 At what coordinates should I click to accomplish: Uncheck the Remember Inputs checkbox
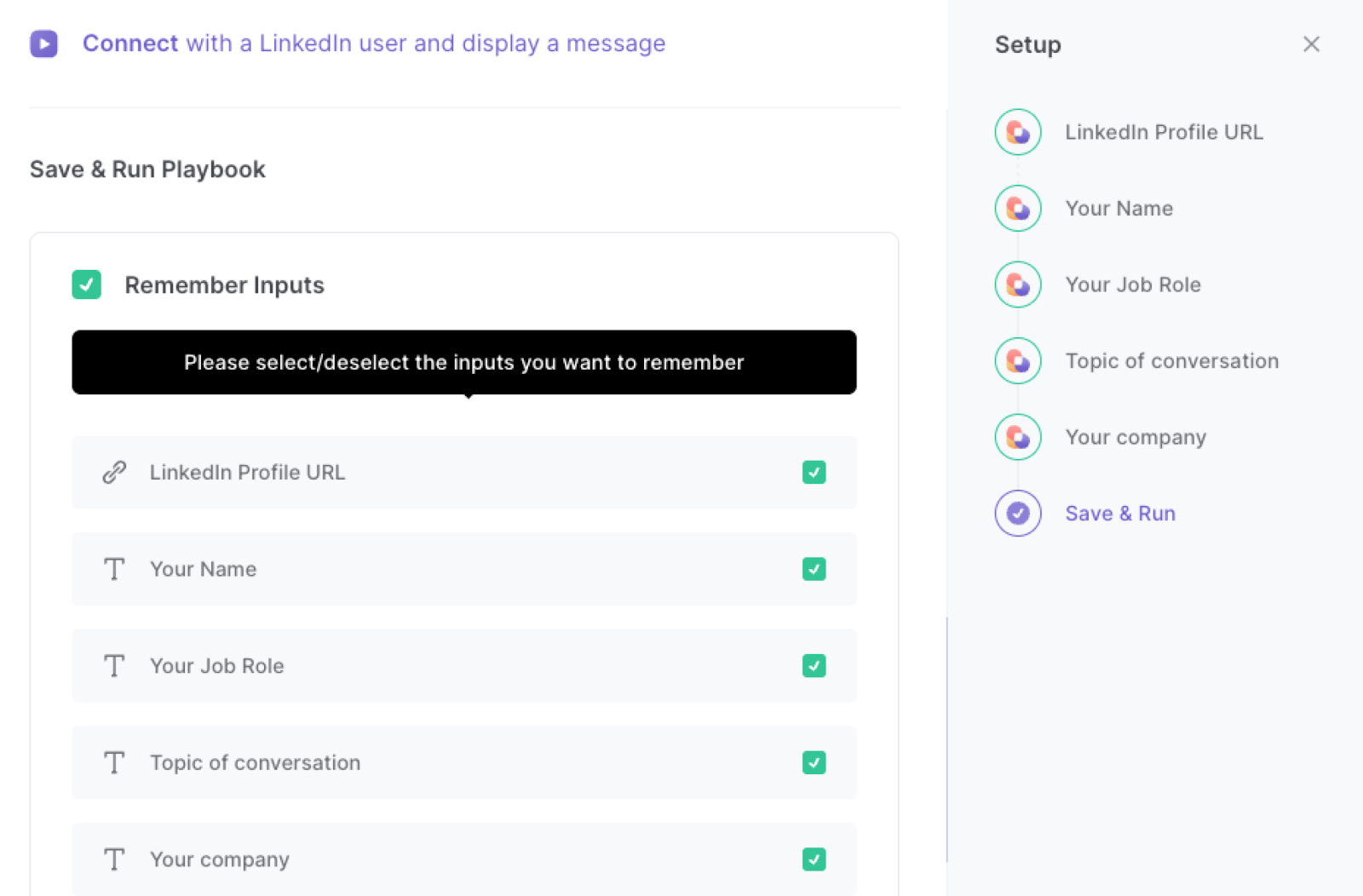pyautogui.click(x=86, y=284)
